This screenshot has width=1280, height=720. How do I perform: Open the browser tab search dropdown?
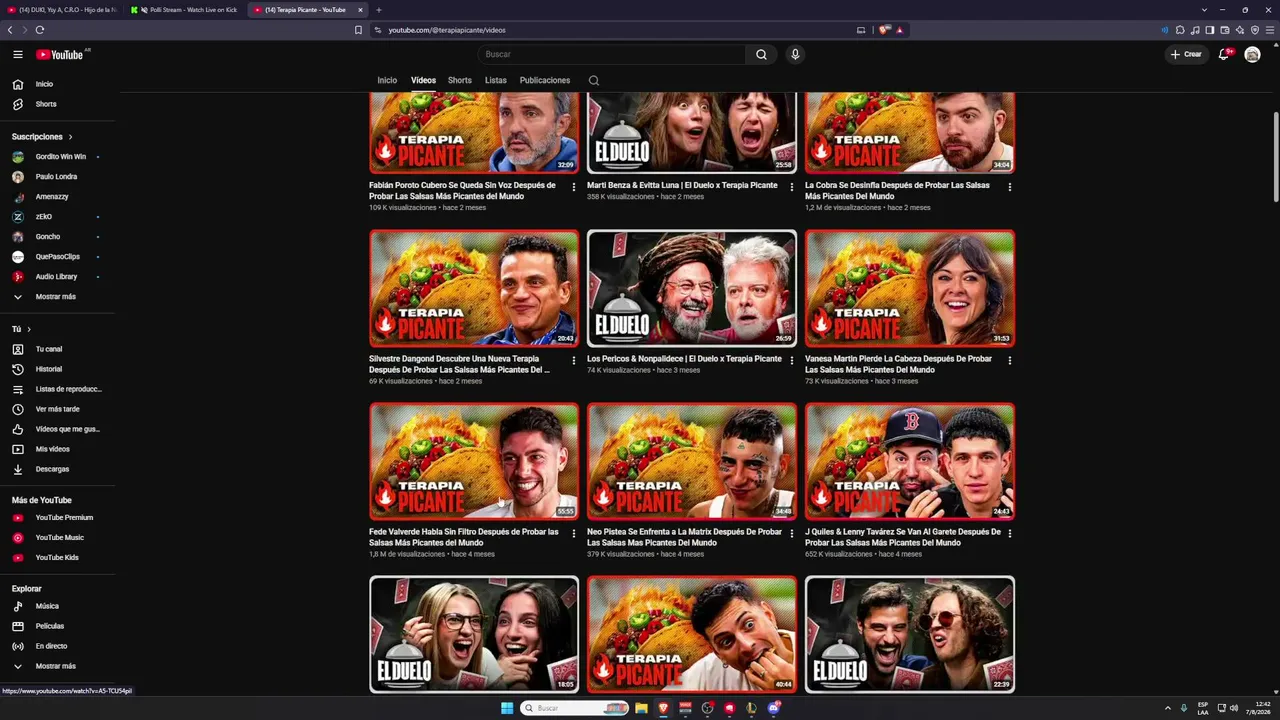1205,10
